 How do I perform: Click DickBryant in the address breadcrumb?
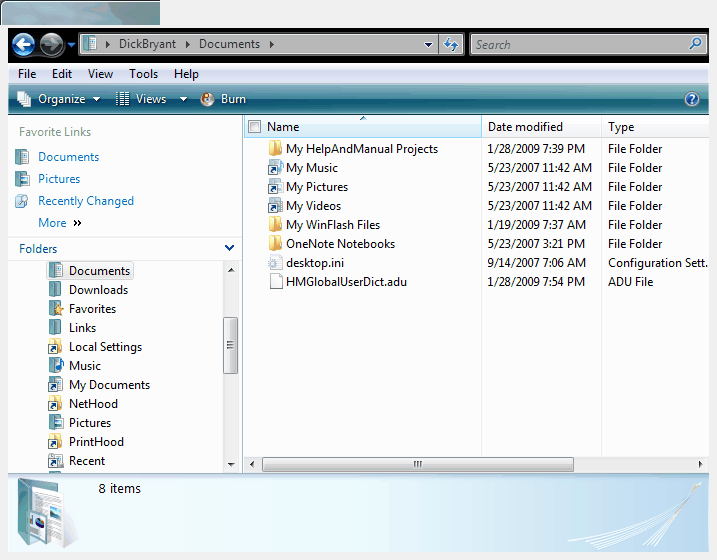[x=147, y=44]
